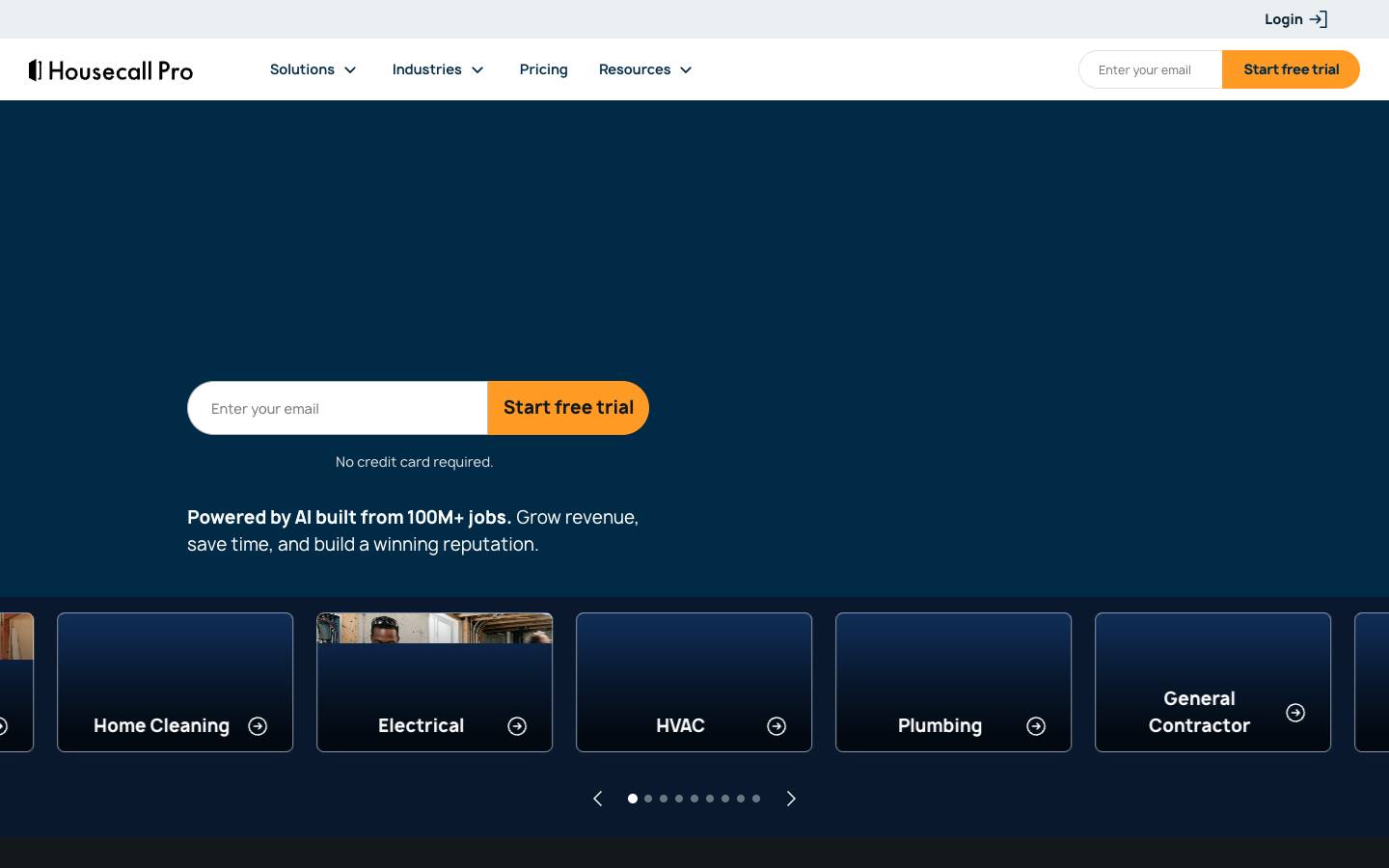Open the Login link

tap(1295, 19)
